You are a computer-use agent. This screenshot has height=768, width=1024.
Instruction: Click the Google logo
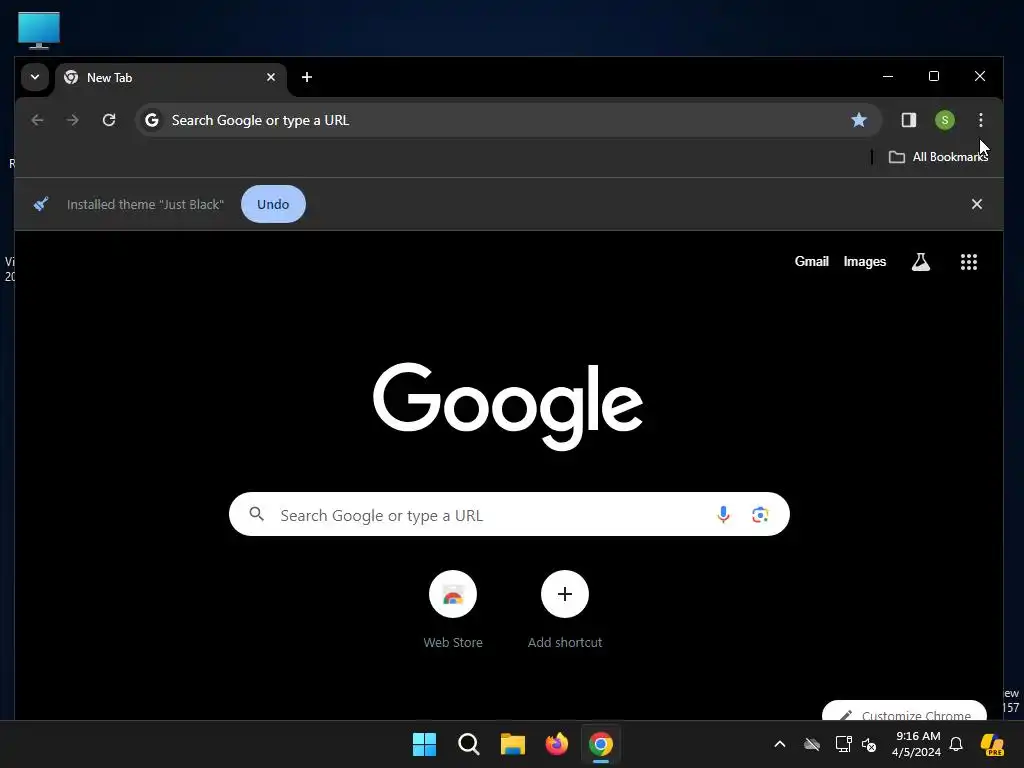(x=508, y=406)
